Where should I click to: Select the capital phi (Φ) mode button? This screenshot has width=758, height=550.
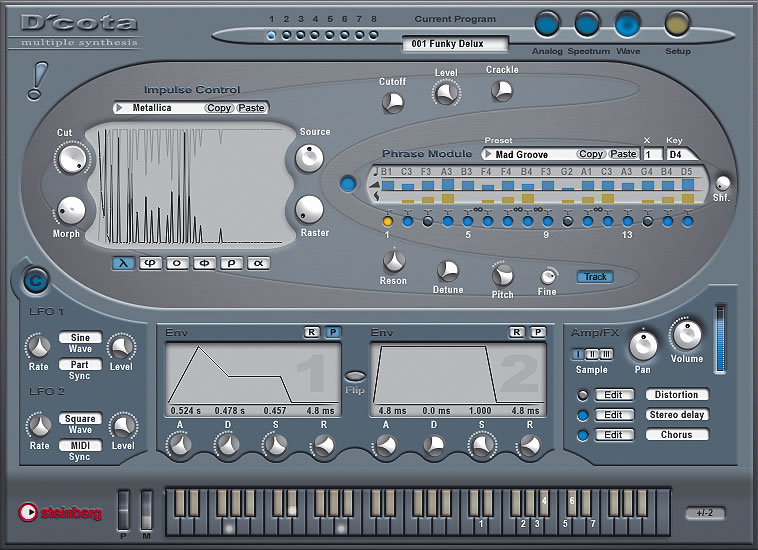tap(204, 263)
